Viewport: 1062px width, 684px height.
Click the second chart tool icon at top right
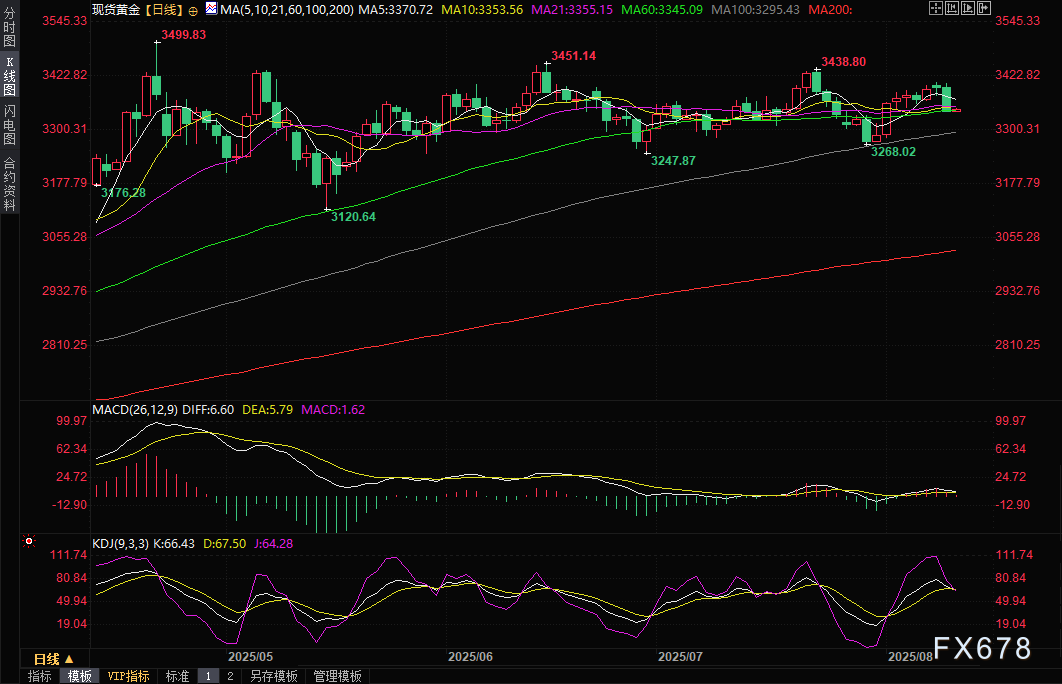point(950,9)
